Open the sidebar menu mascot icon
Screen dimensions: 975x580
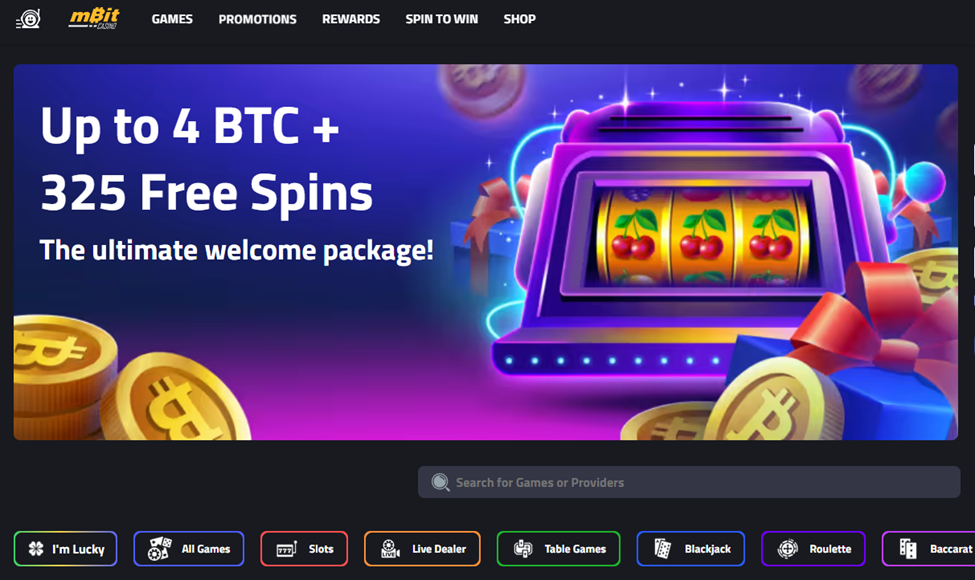(29, 19)
